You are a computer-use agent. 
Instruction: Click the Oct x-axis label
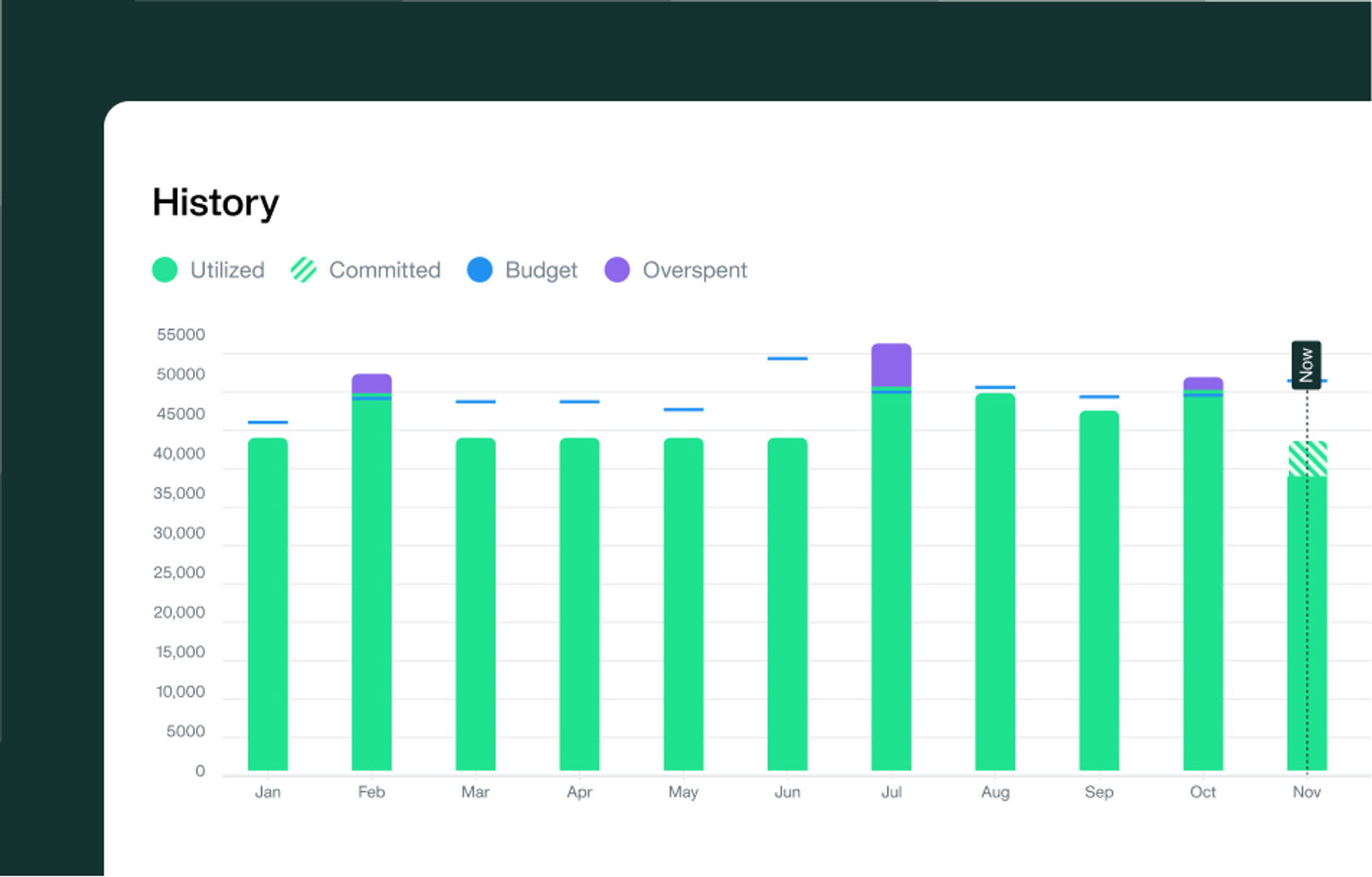point(1203,792)
